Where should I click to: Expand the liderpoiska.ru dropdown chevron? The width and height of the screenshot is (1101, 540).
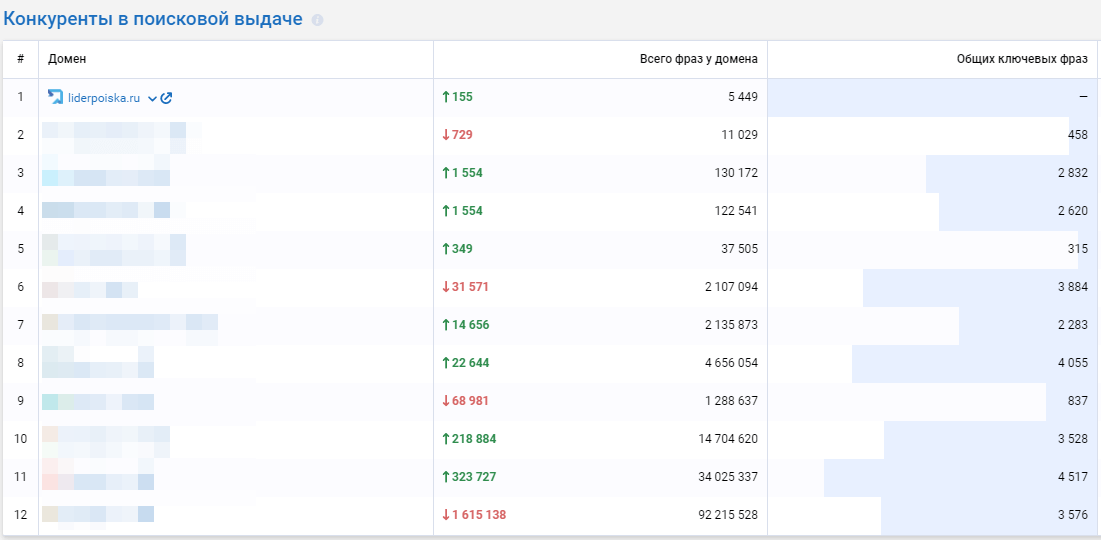point(152,99)
